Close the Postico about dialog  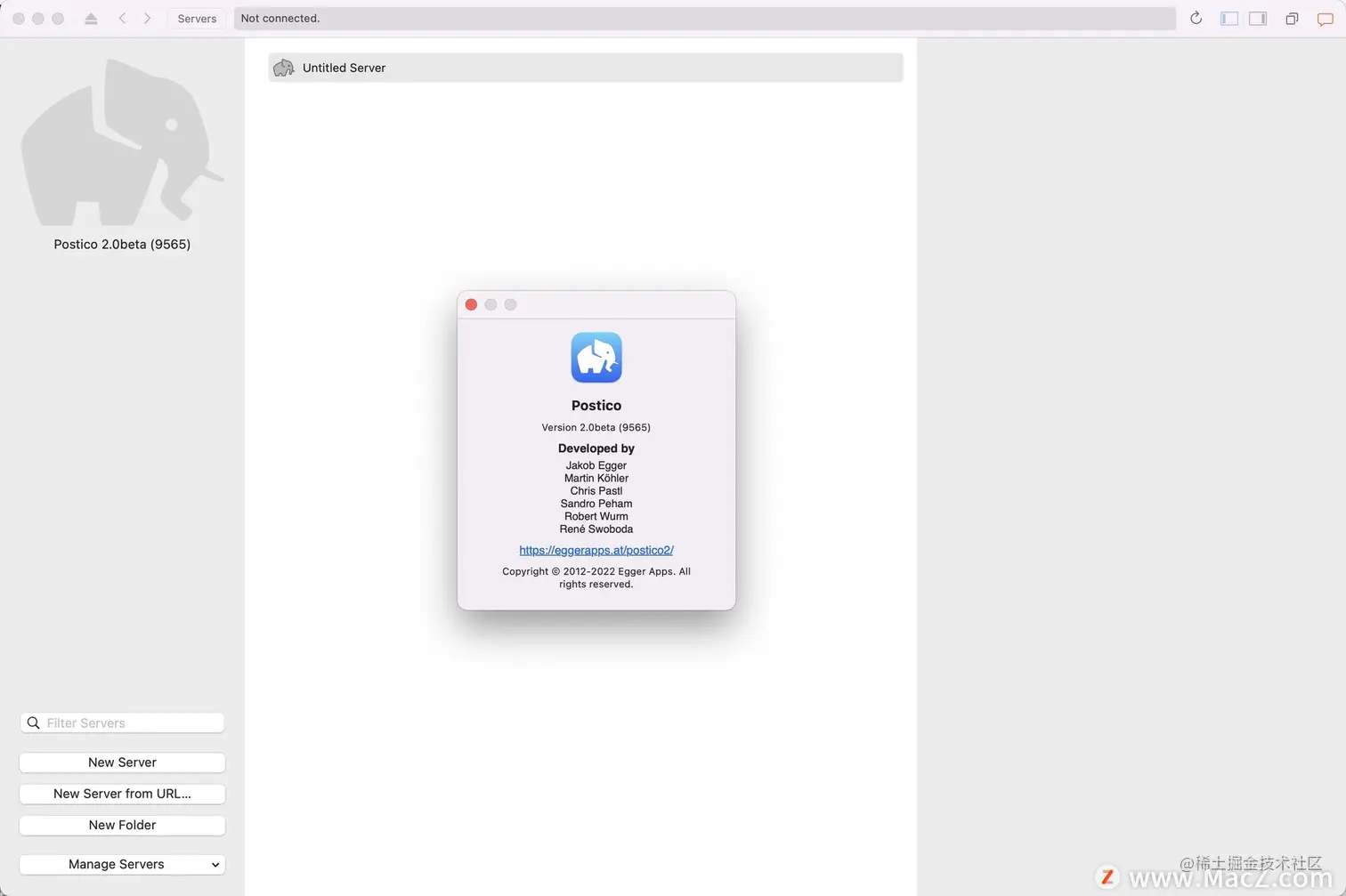click(x=471, y=304)
